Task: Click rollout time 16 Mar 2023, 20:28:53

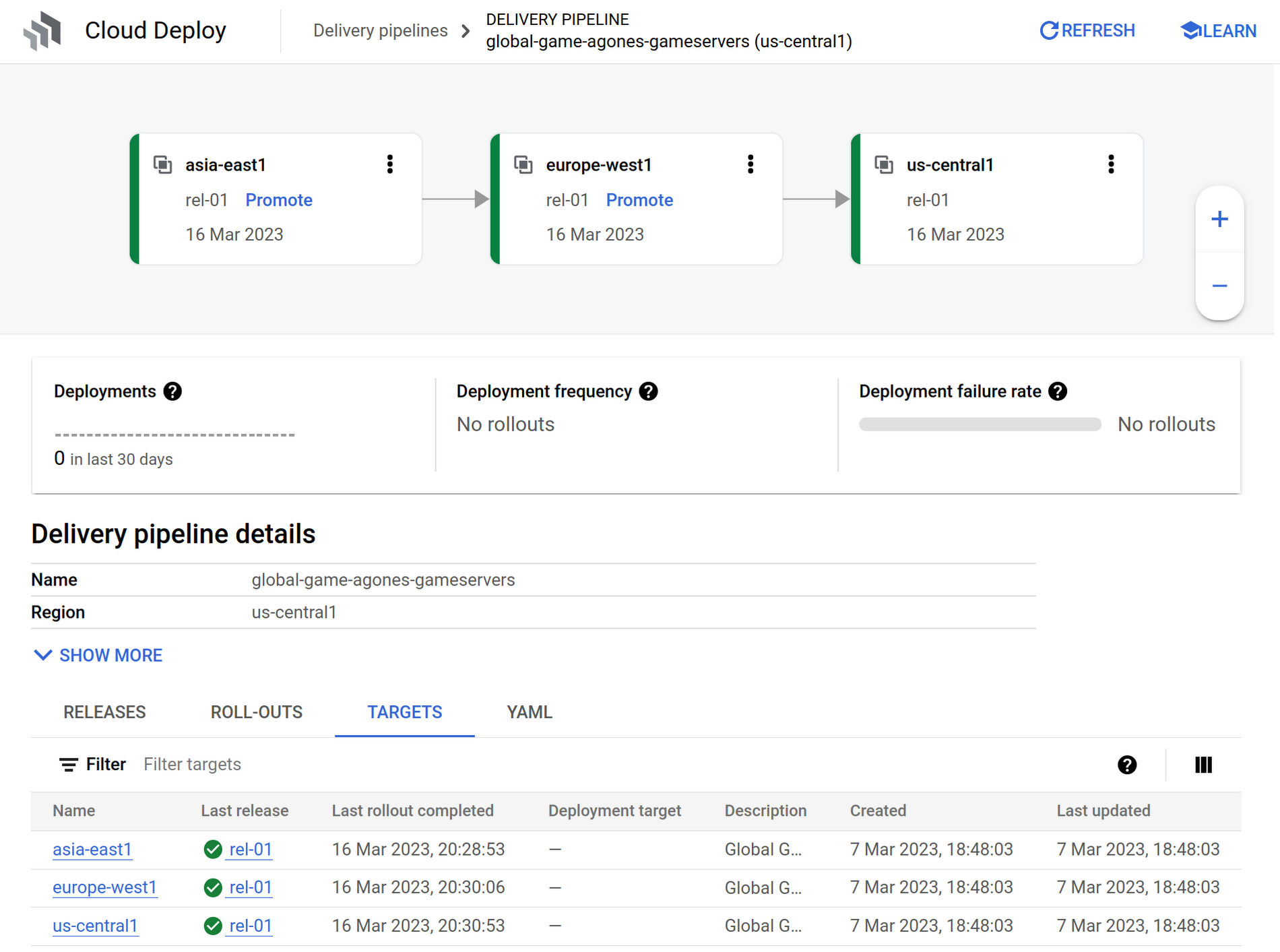Action: (418, 850)
